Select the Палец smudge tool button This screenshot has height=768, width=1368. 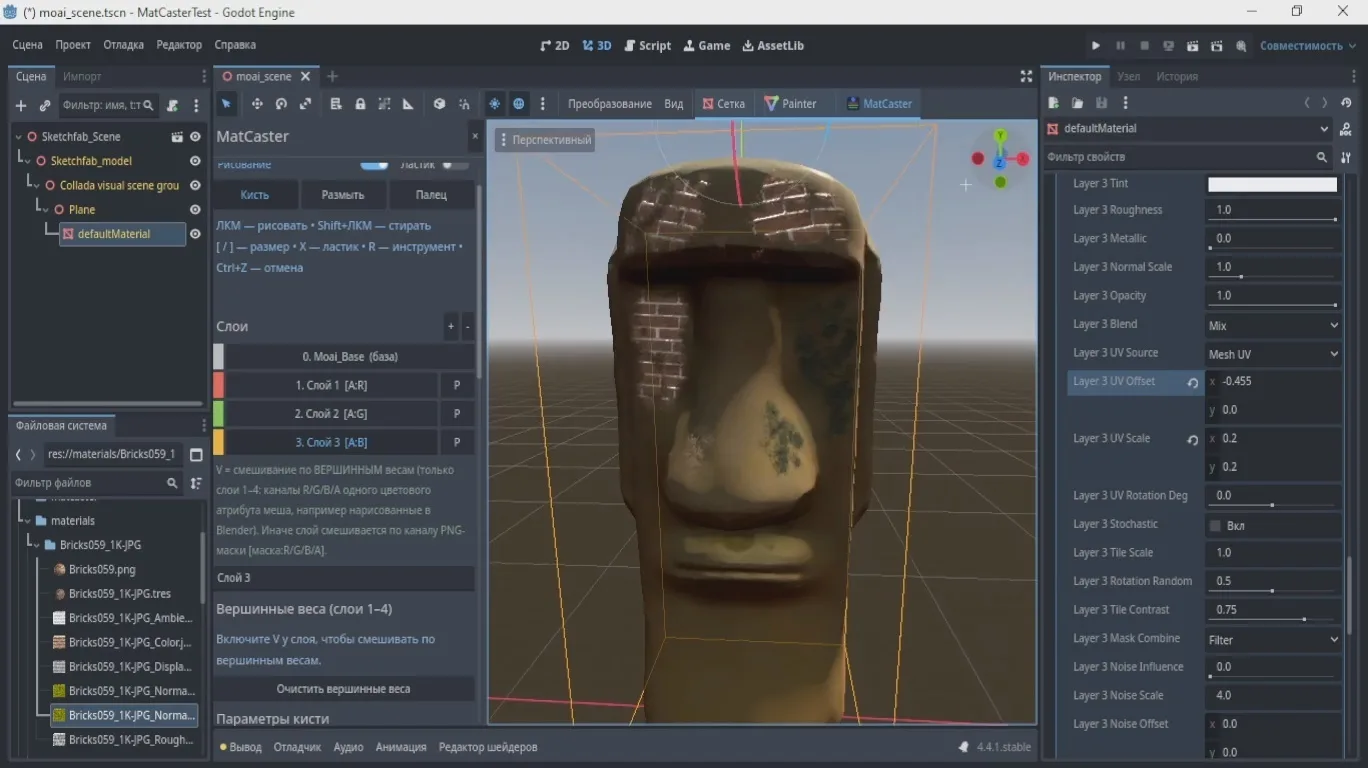tap(432, 195)
